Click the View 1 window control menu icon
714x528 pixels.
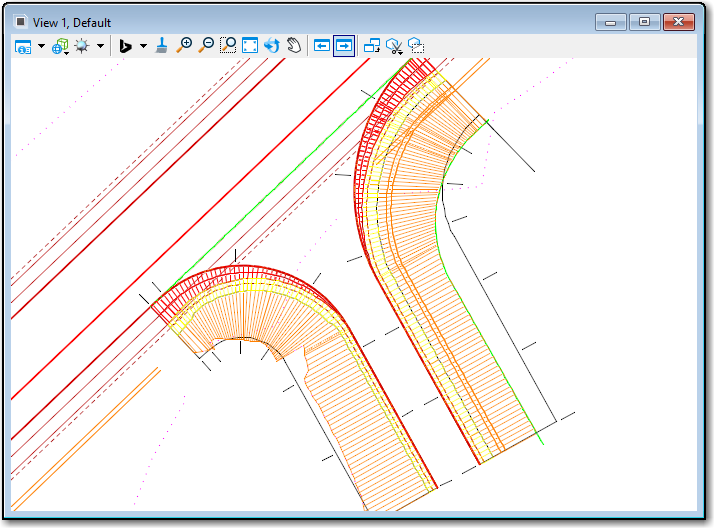pyautogui.click(x=20, y=21)
